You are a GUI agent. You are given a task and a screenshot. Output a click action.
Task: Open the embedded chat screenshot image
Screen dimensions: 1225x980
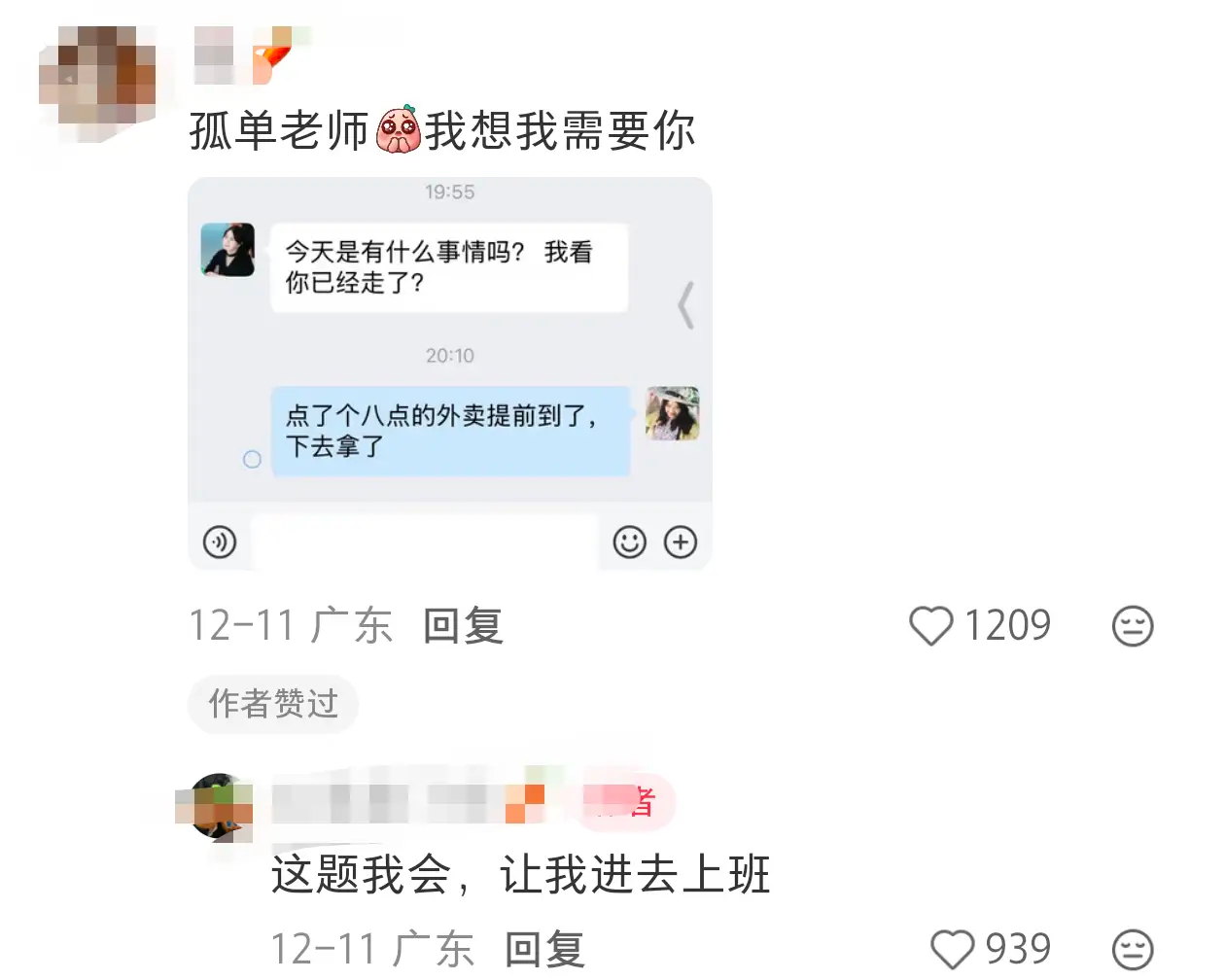click(x=450, y=373)
